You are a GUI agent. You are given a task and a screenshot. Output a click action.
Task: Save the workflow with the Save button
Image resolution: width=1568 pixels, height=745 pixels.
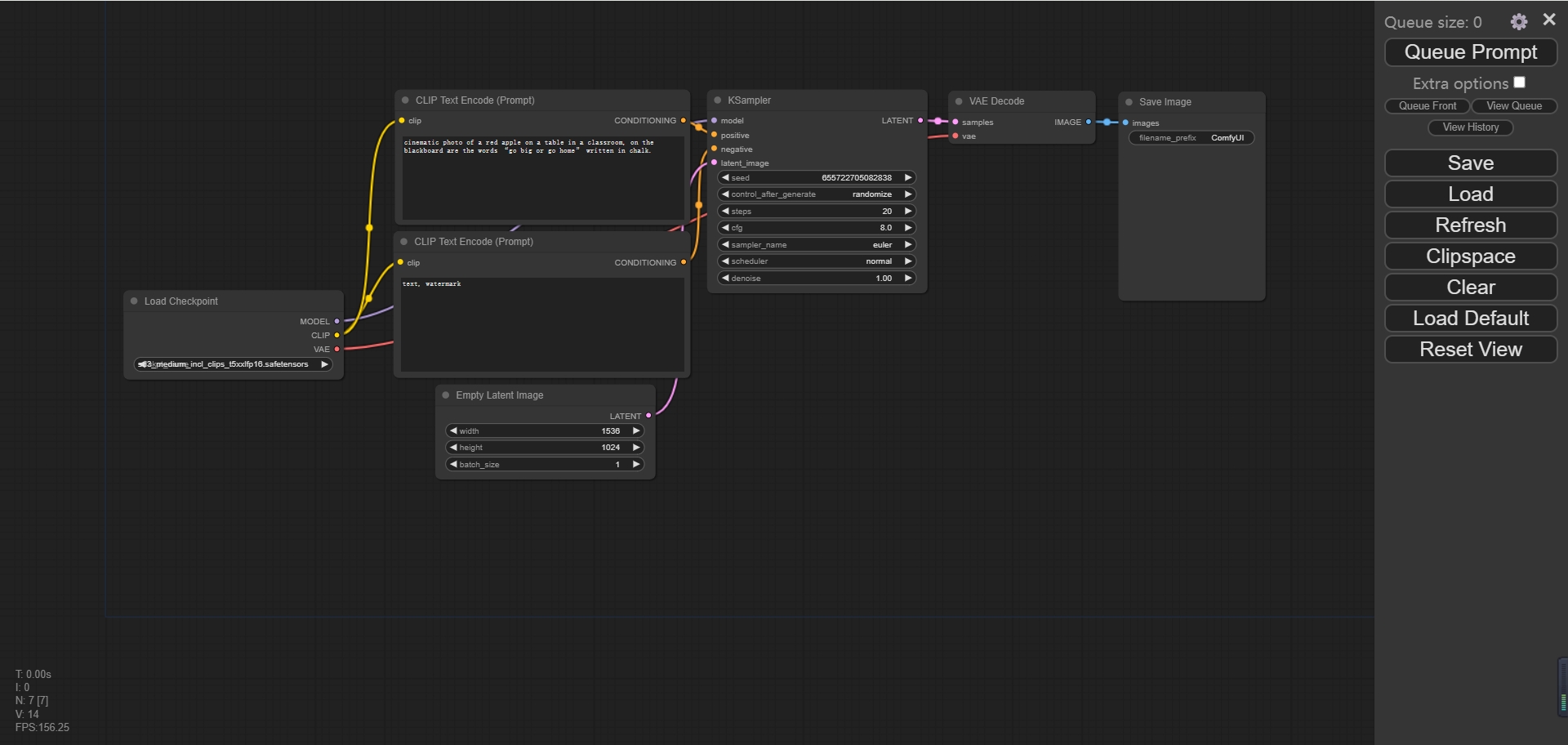(1471, 163)
